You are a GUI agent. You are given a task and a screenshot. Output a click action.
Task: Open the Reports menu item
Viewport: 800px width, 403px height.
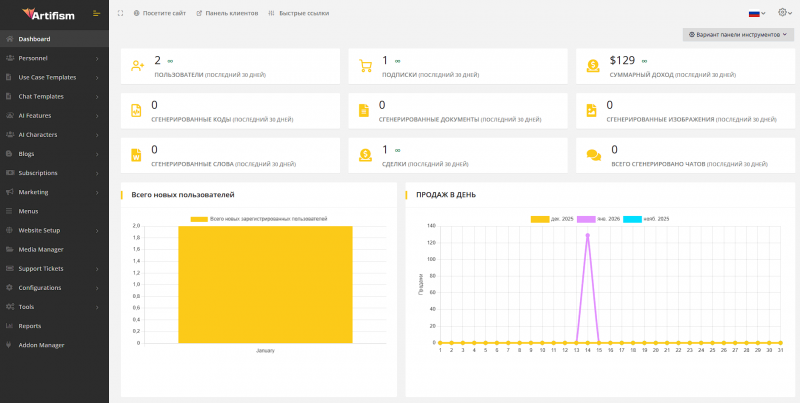pyautogui.click(x=54, y=326)
